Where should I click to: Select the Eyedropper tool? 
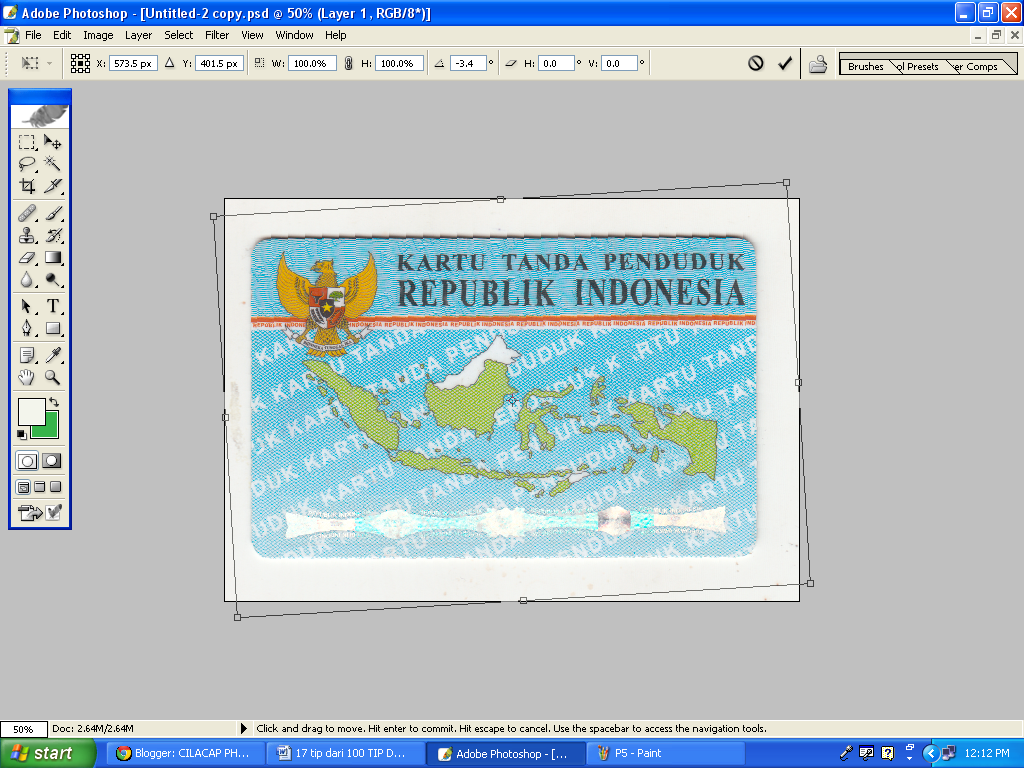coord(52,355)
